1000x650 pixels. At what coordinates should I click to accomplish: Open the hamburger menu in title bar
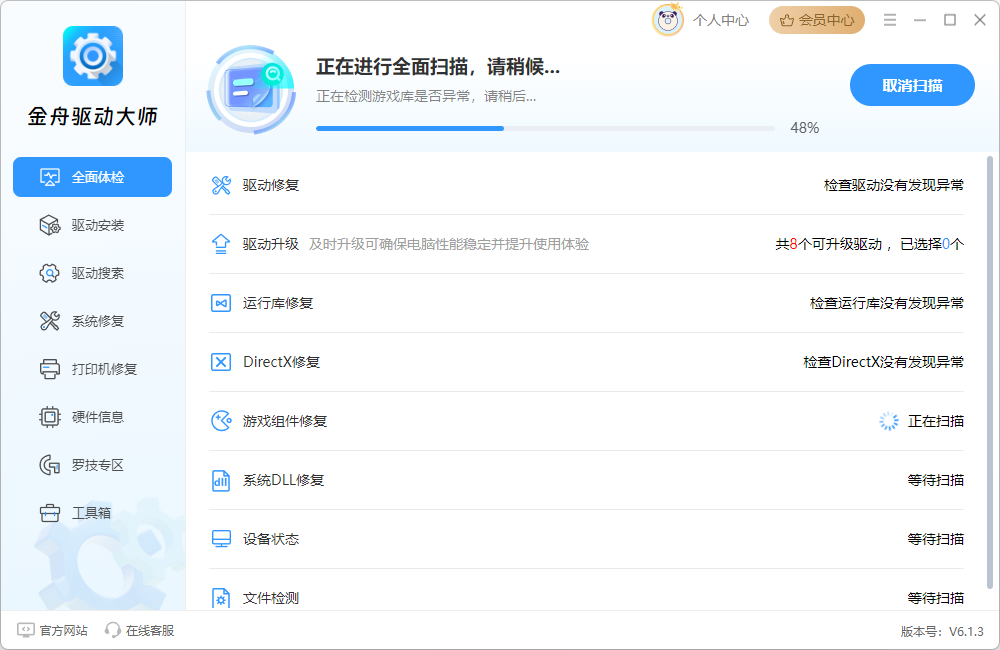point(890,20)
